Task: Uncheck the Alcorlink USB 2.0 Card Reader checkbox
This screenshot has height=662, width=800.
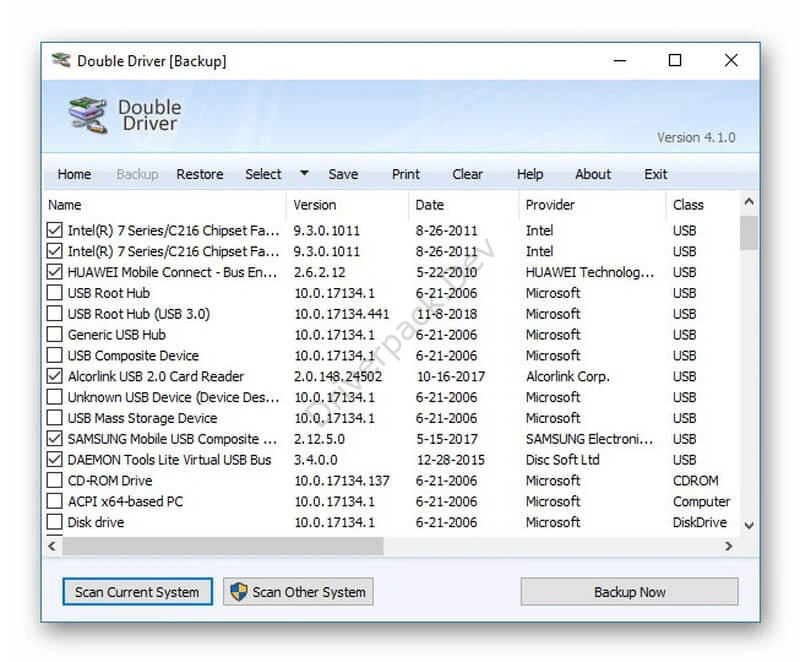Action: point(55,376)
